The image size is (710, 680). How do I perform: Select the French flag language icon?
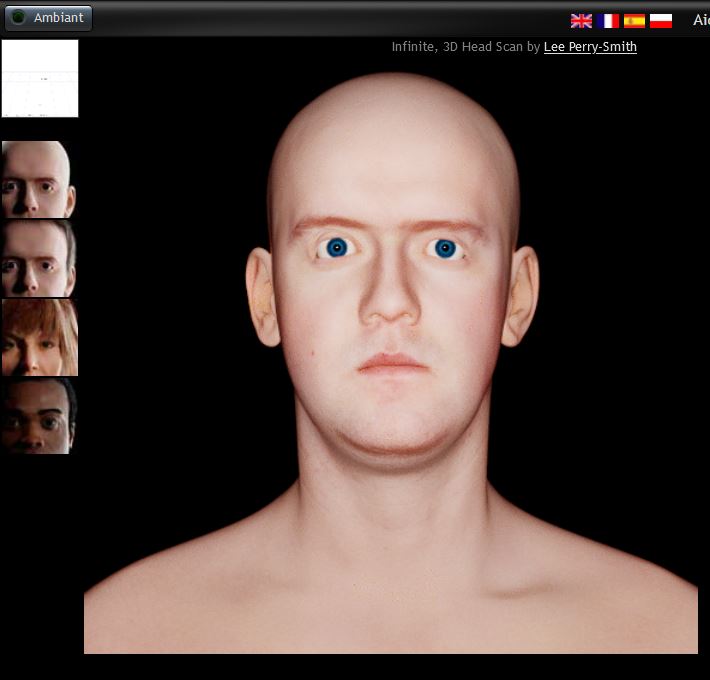608,20
